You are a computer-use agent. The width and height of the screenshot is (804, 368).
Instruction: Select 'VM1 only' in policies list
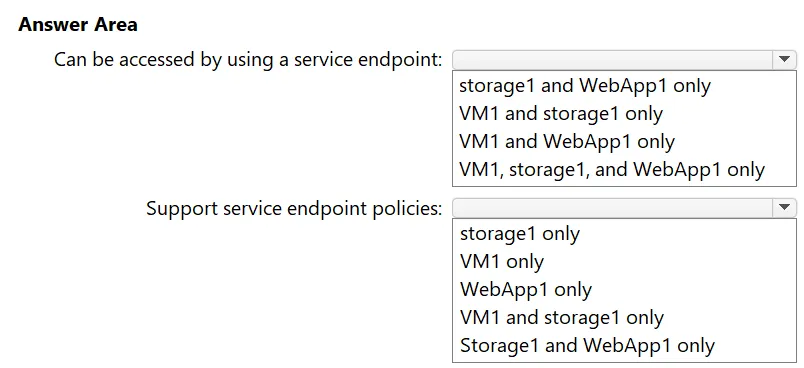pyautogui.click(x=501, y=261)
